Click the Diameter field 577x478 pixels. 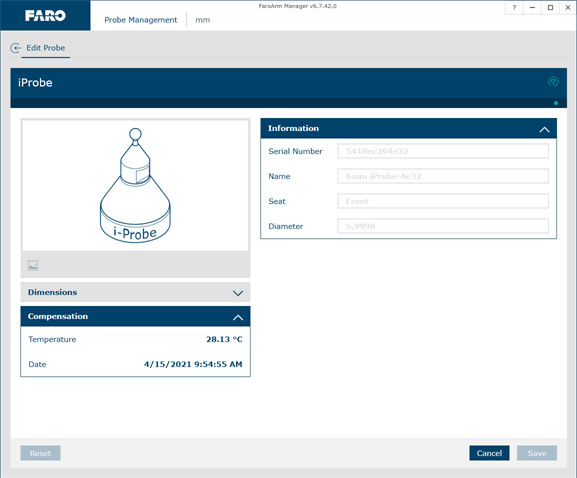pos(443,226)
